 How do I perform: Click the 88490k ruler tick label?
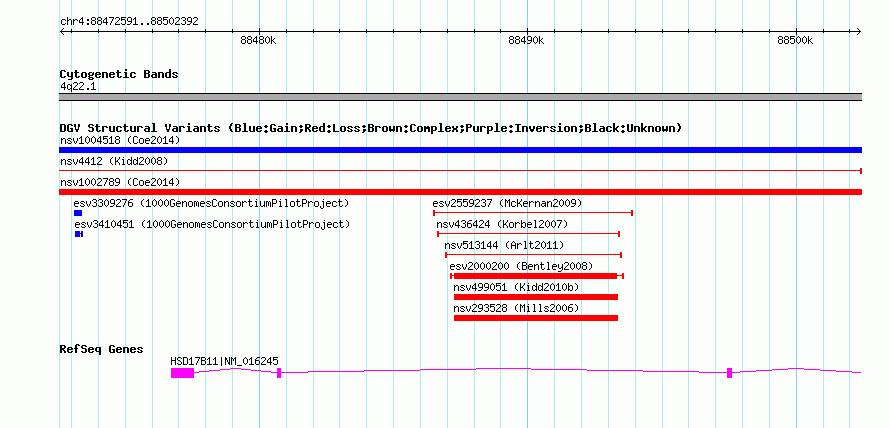tap(527, 40)
